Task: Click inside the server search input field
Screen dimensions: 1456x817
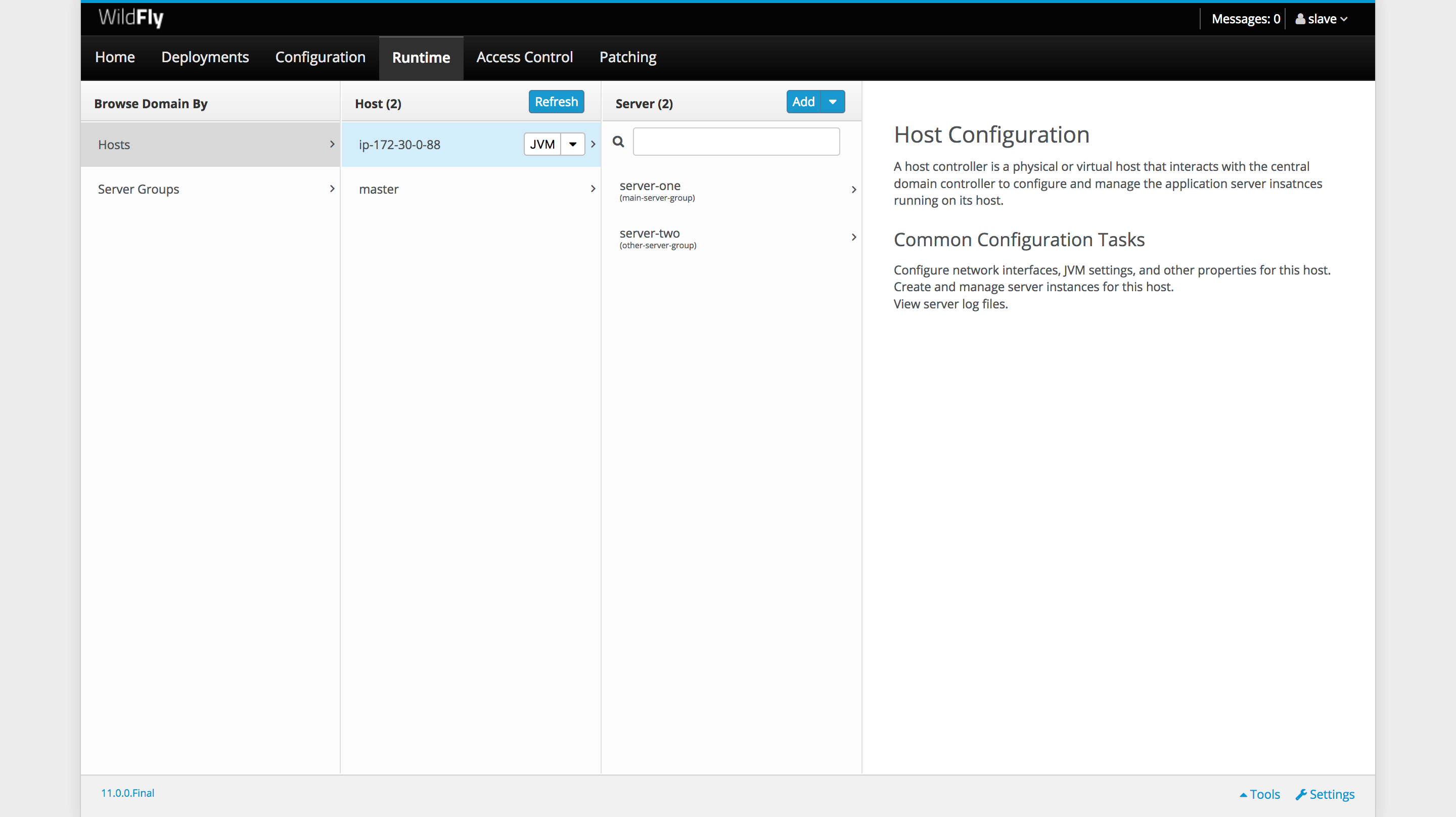Action: tap(736, 142)
